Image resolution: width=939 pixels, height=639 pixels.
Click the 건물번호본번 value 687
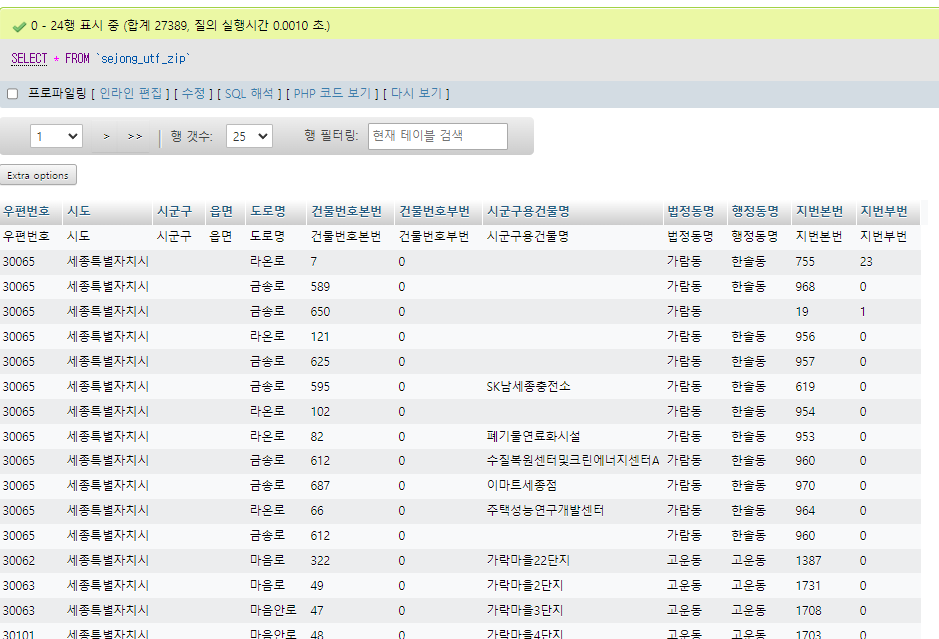click(320, 486)
